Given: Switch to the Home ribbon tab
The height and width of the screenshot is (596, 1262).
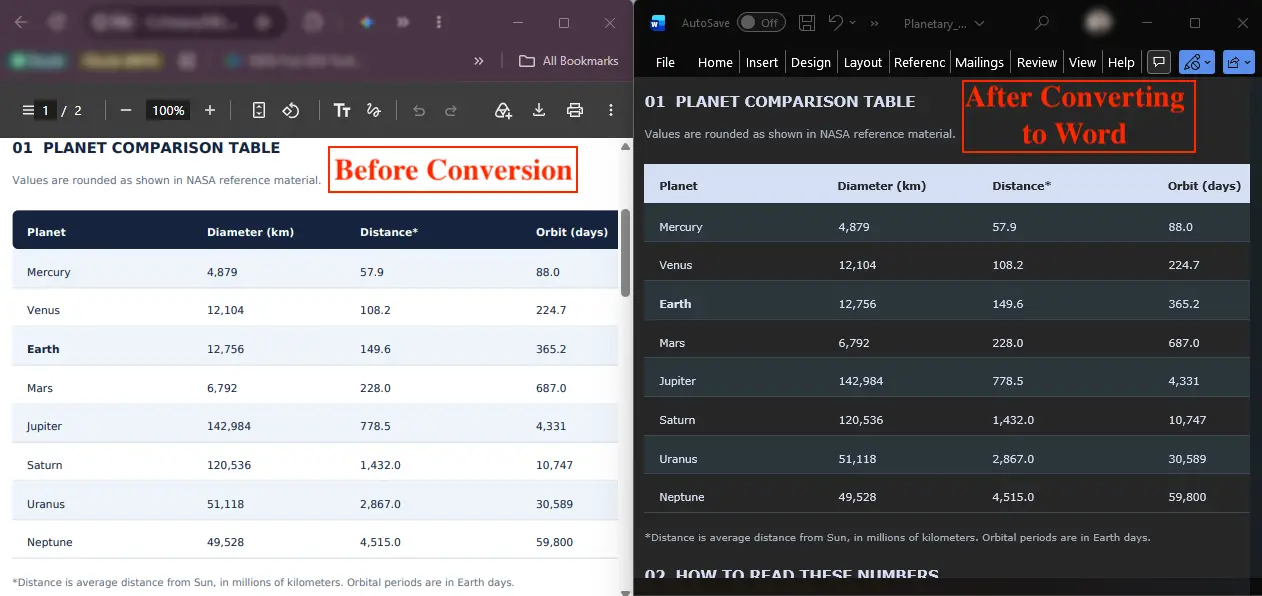Looking at the screenshot, I should click(x=715, y=62).
